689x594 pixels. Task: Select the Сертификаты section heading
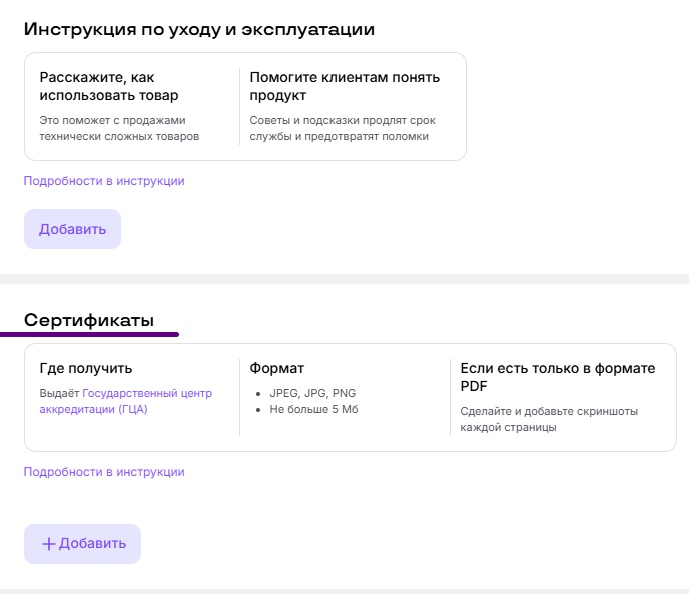pyautogui.click(x=89, y=320)
